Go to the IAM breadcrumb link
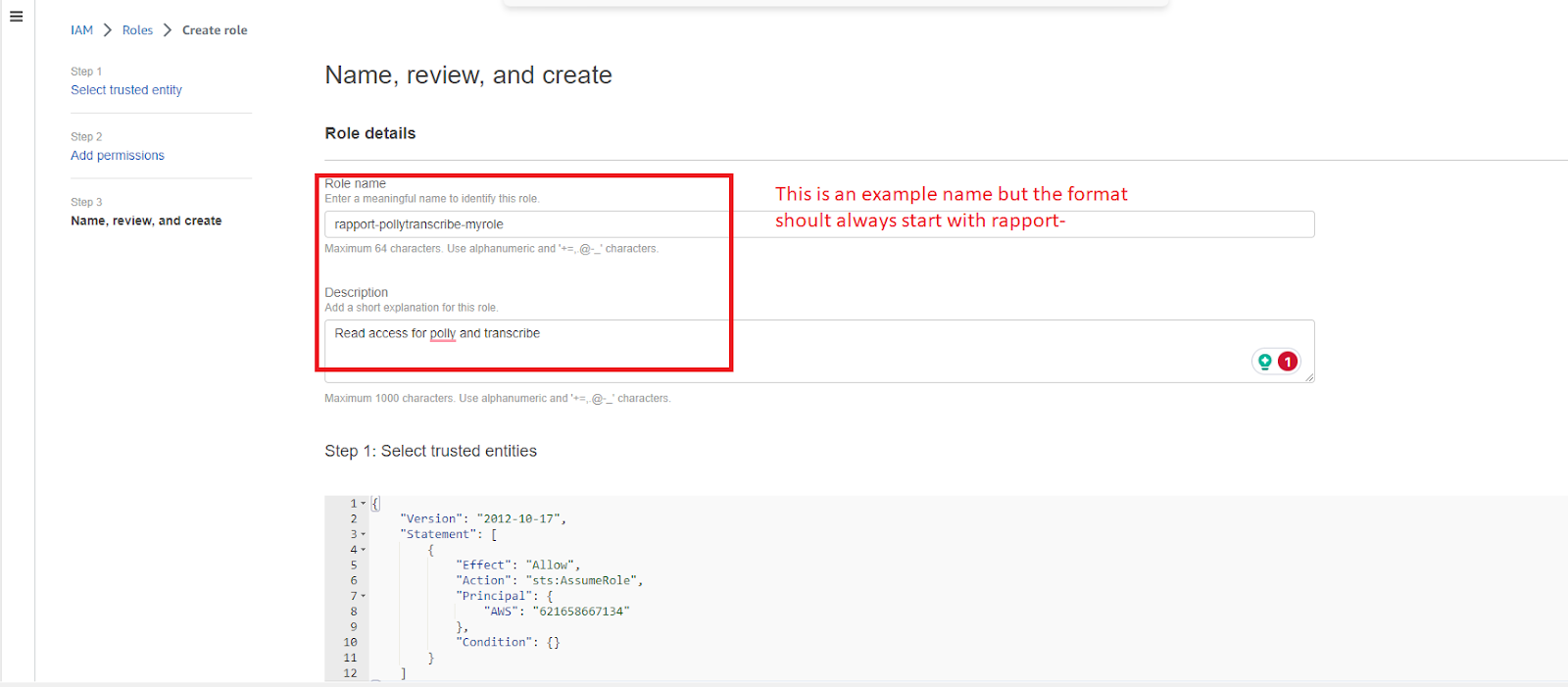Image resolution: width=1568 pixels, height=687 pixels. 81,30
